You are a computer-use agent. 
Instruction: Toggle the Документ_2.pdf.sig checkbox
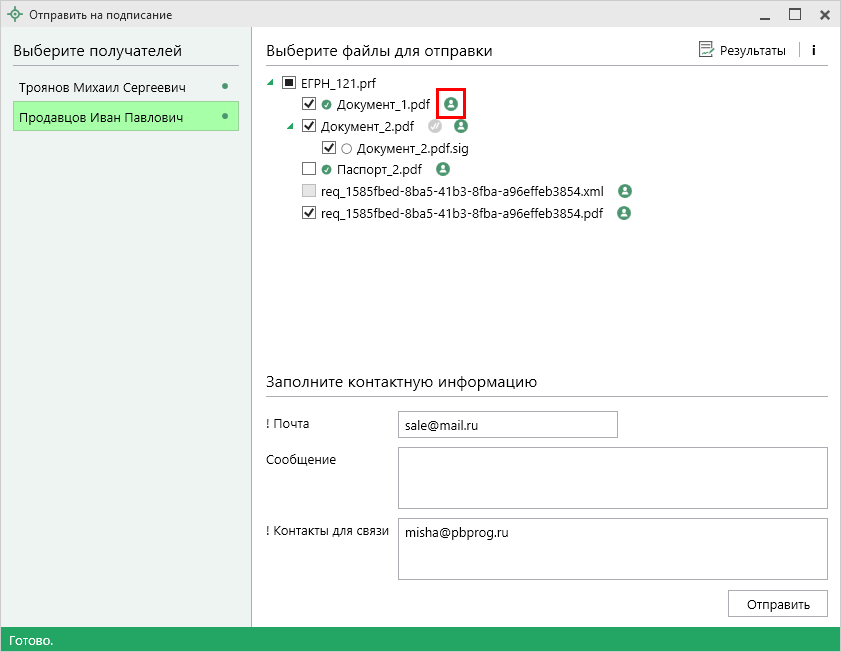(329, 148)
